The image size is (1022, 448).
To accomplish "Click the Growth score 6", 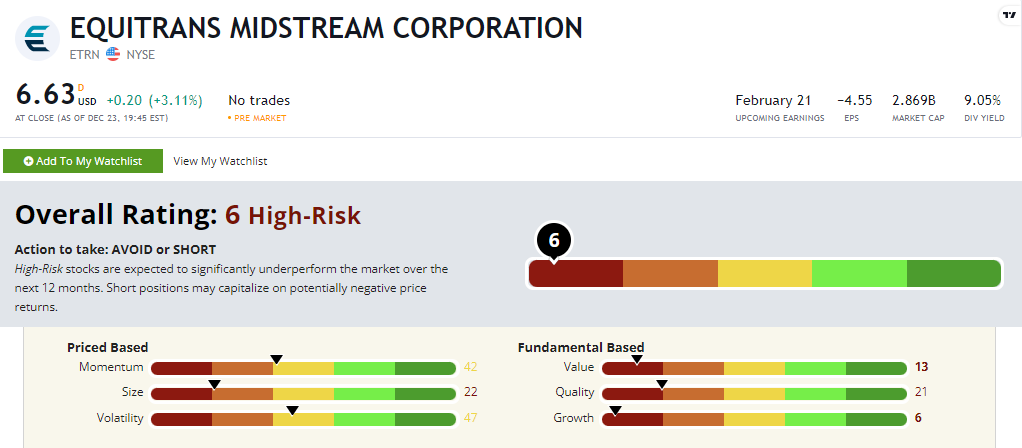I will [918, 418].
